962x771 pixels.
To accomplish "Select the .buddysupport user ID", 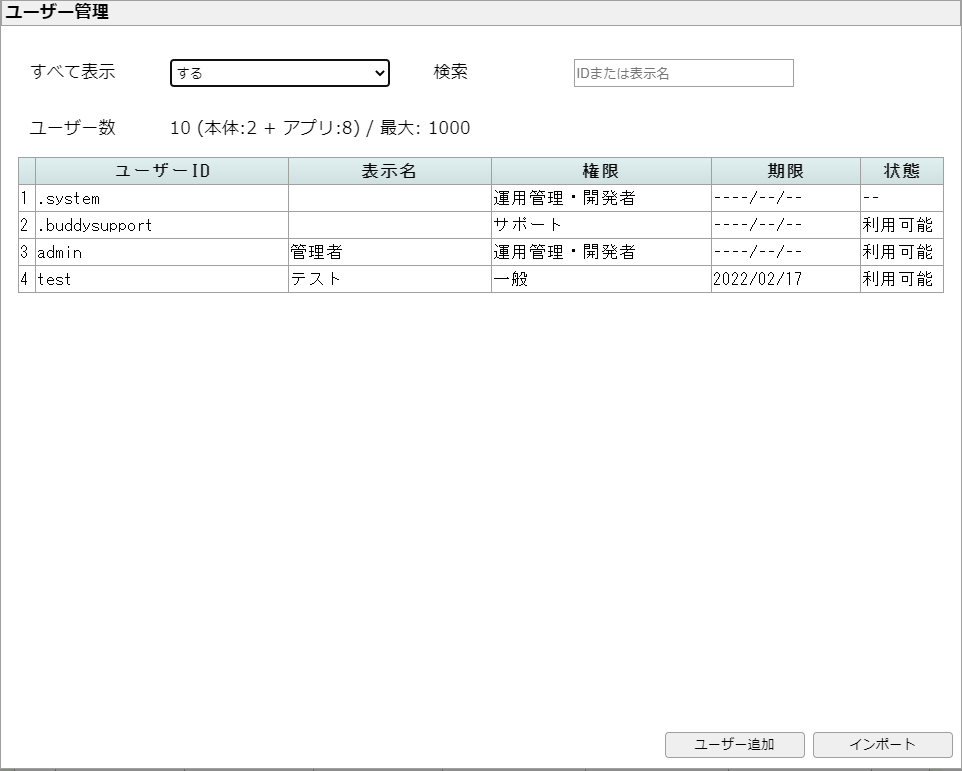I will 95,225.
